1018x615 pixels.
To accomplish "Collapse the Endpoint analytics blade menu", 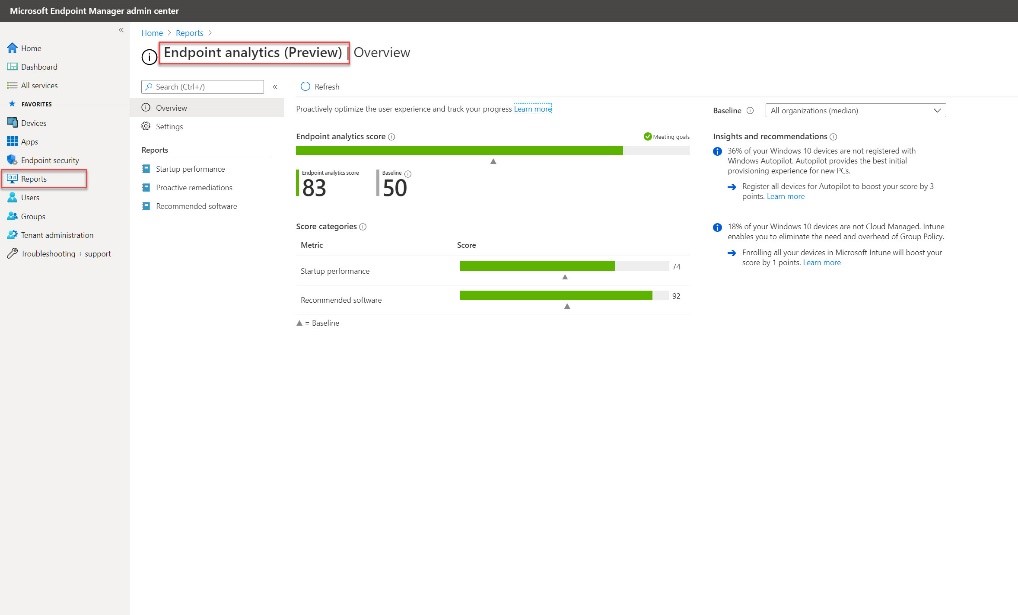I will tap(275, 86).
